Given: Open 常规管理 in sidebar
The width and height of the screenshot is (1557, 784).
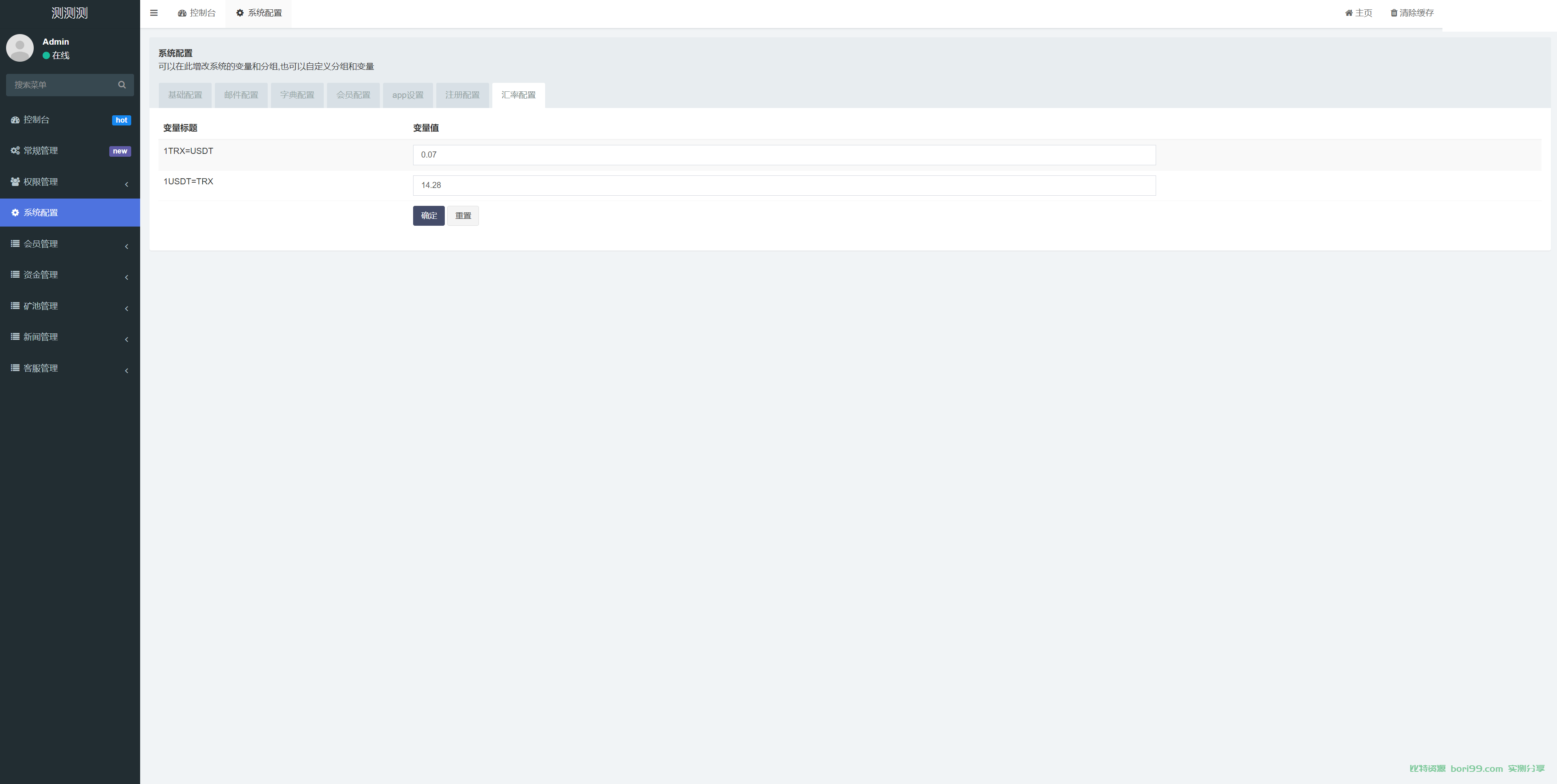Looking at the screenshot, I should coord(41,150).
